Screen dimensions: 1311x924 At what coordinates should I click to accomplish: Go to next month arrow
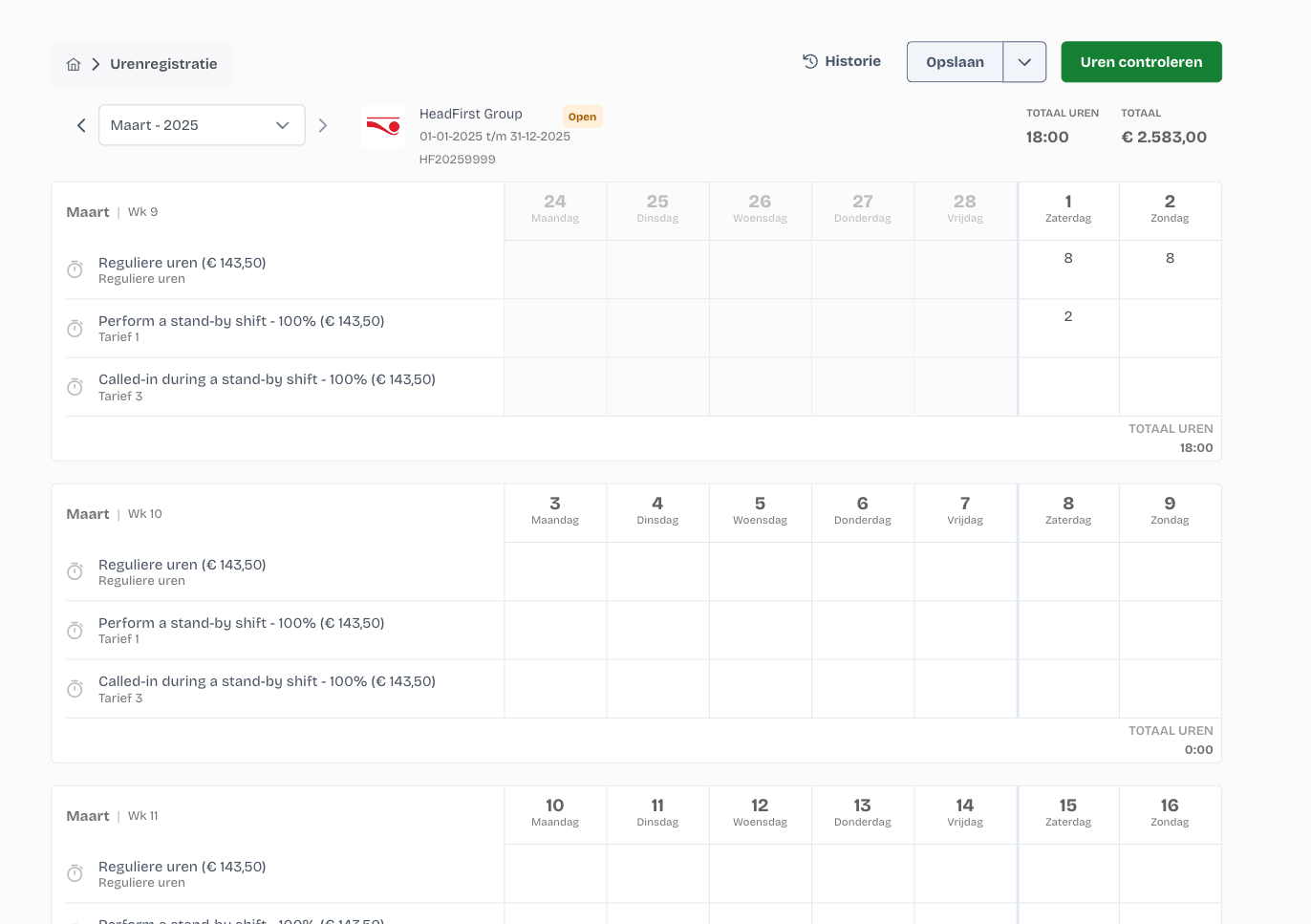click(323, 125)
